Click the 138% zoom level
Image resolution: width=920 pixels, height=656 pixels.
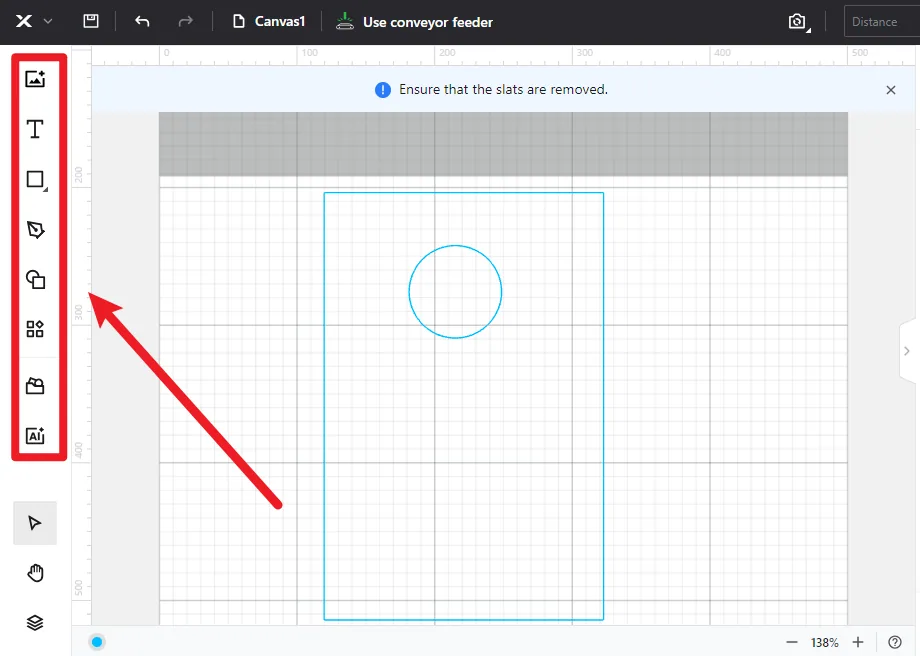pos(824,643)
